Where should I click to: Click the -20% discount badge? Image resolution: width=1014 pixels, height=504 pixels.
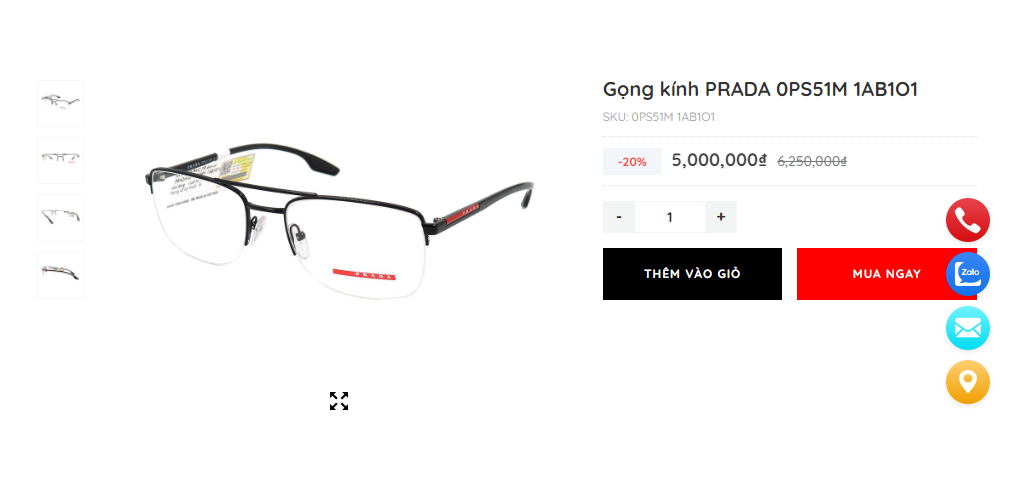click(x=632, y=162)
